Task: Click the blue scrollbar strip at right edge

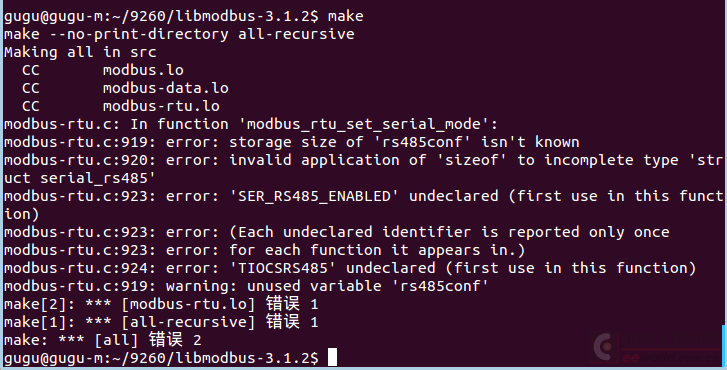Action: pyautogui.click(x=724, y=345)
